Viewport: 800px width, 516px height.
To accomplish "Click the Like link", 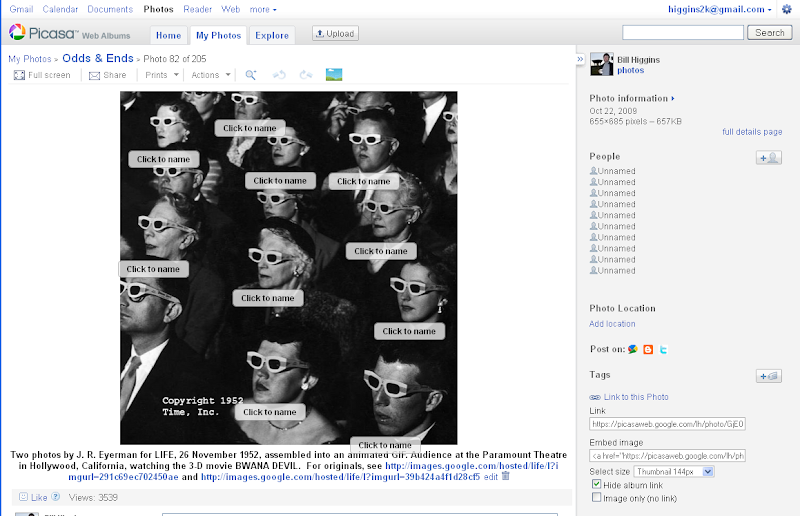I will [x=39, y=497].
